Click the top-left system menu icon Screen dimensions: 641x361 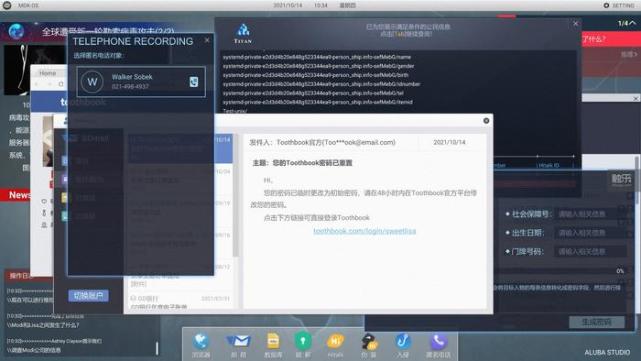(7, 5)
